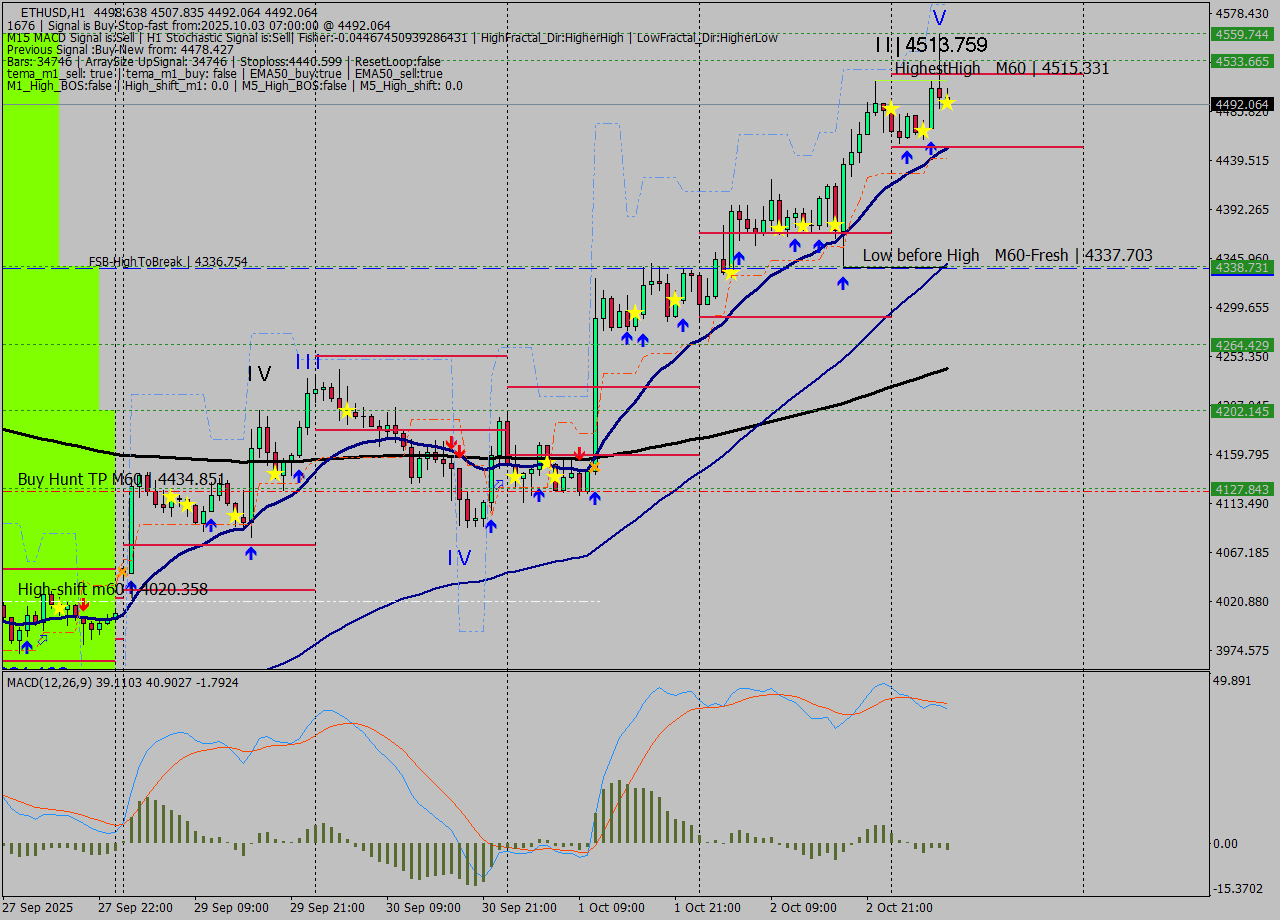Click the green 4127.843 price level tag

point(1242,489)
